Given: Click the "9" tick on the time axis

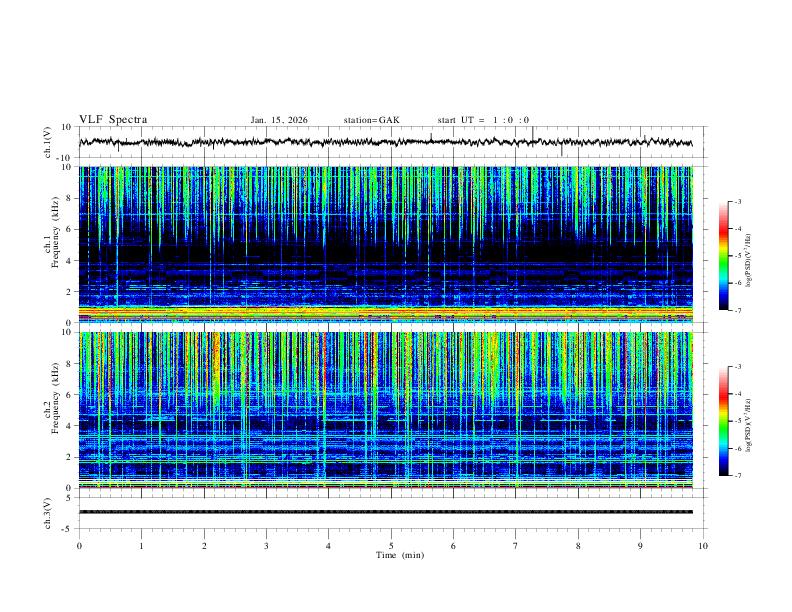Looking at the screenshot, I should [640, 546].
